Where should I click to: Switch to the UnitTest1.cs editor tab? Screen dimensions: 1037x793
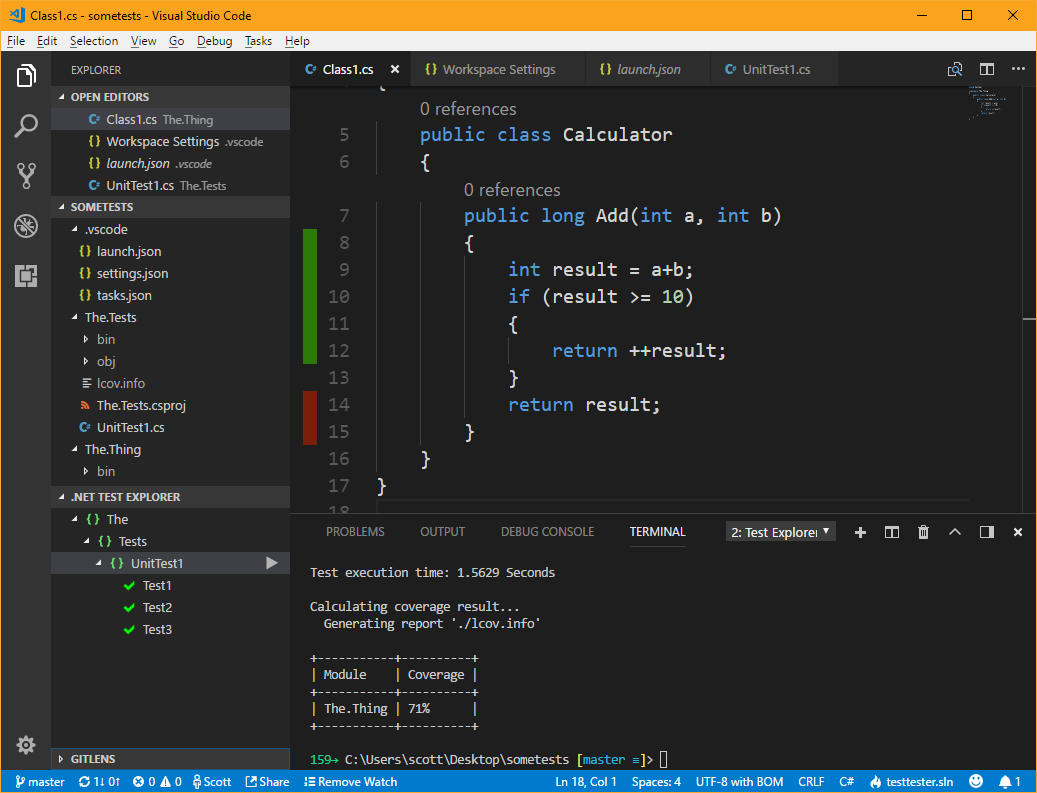(775, 69)
